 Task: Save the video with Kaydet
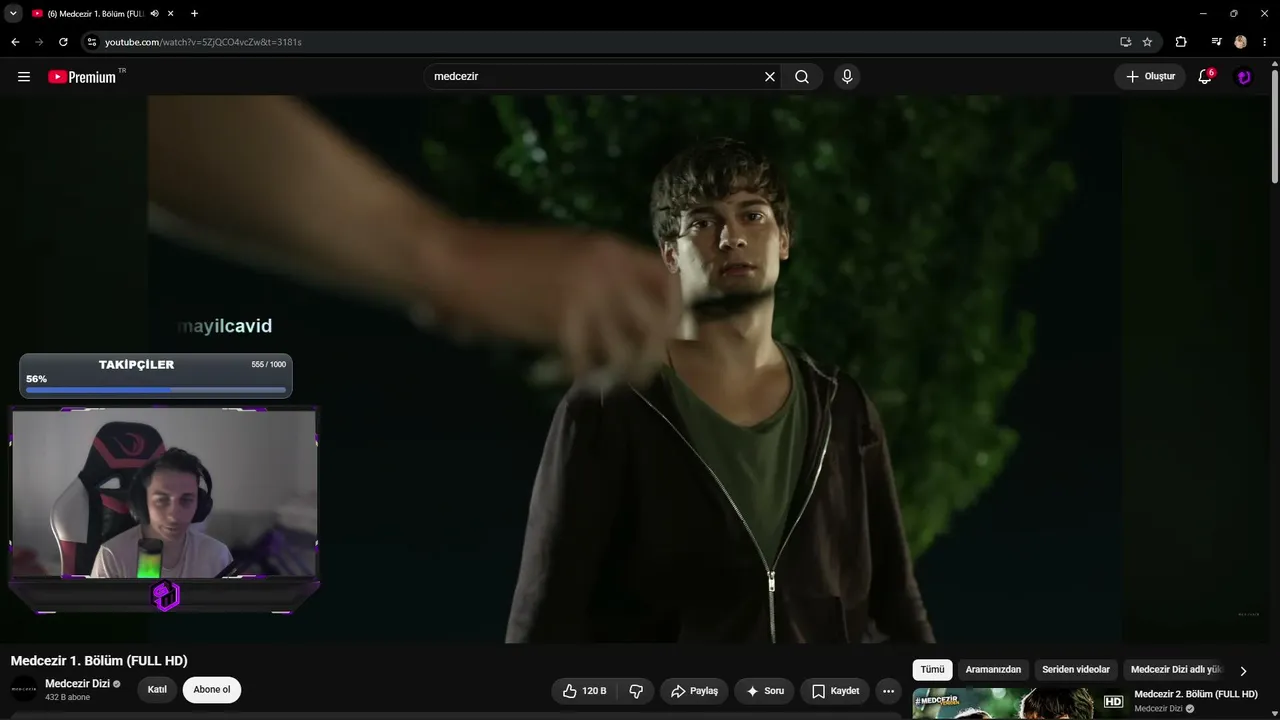pyautogui.click(x=835, y=691)
